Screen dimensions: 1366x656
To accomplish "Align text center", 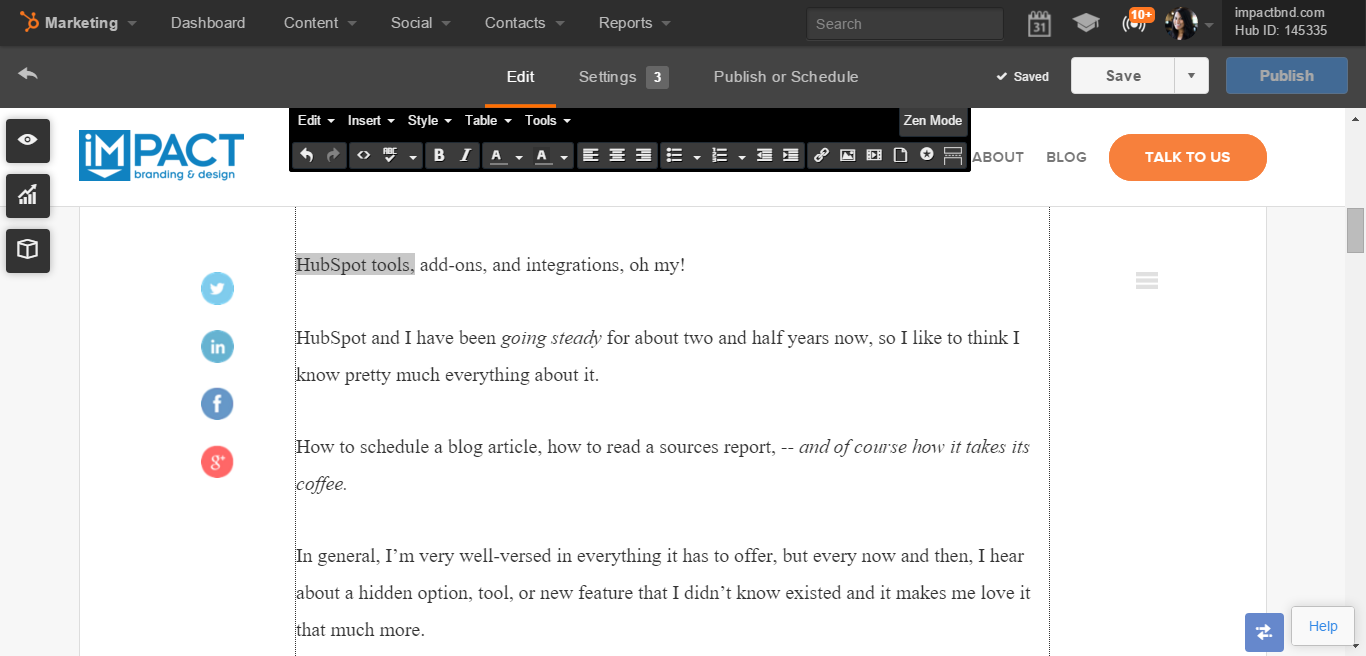I will 617,155.
